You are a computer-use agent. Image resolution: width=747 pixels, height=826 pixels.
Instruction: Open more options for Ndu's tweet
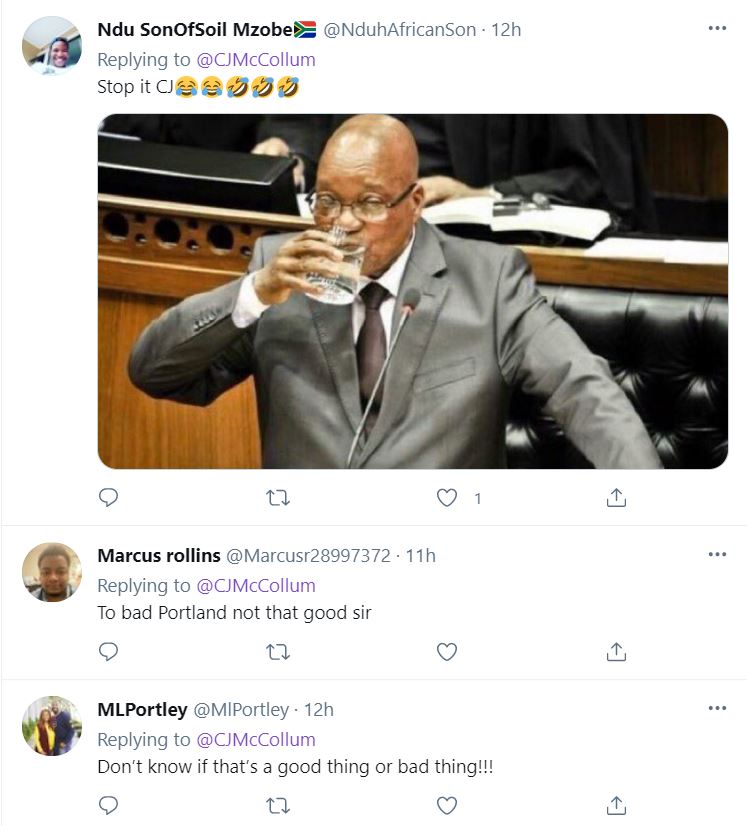pos(717,28)
